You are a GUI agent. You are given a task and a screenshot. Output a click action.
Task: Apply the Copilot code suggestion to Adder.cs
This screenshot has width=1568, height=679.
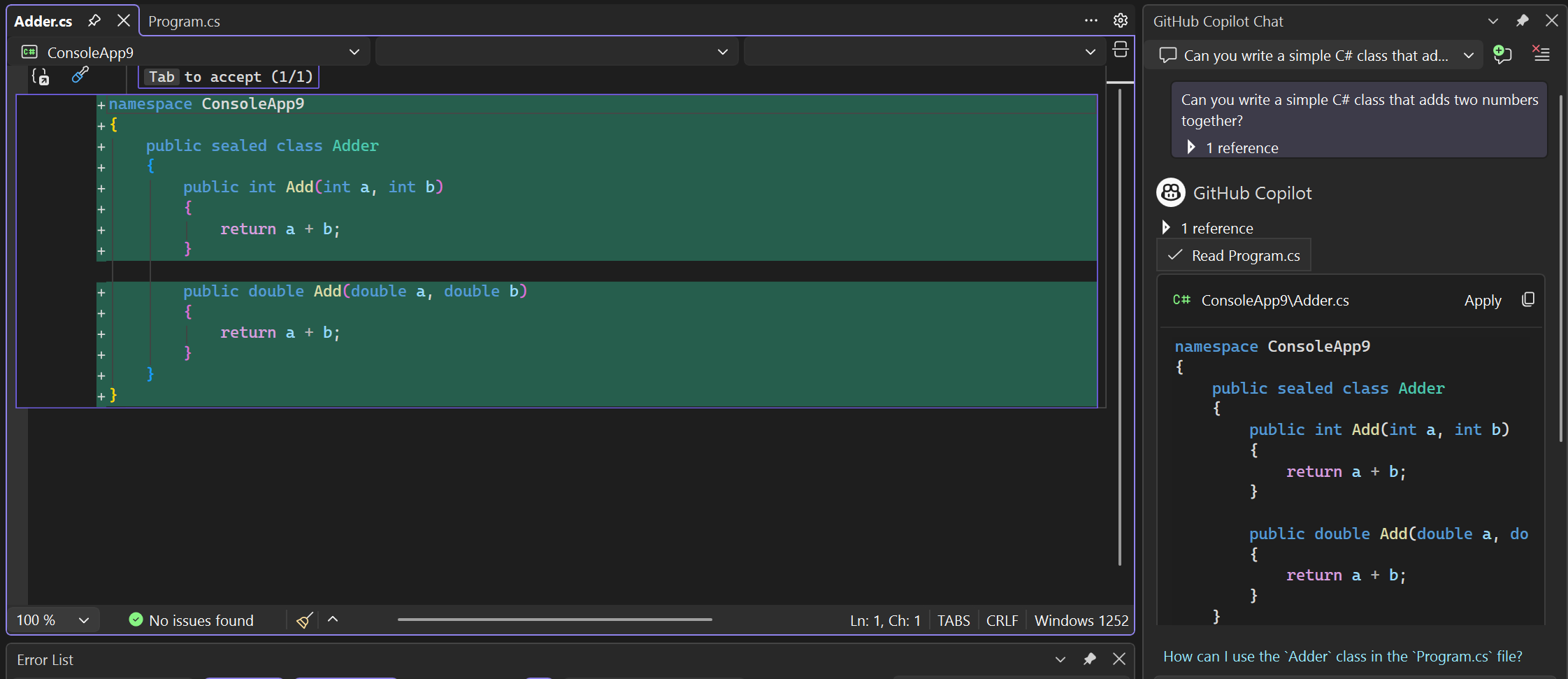tap(1483, 300)
